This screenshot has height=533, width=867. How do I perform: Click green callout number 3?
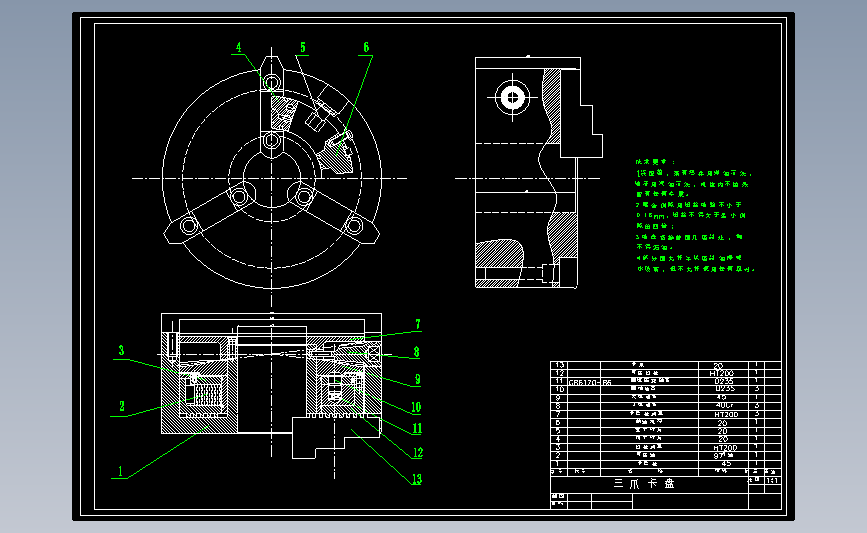point(122,351)
